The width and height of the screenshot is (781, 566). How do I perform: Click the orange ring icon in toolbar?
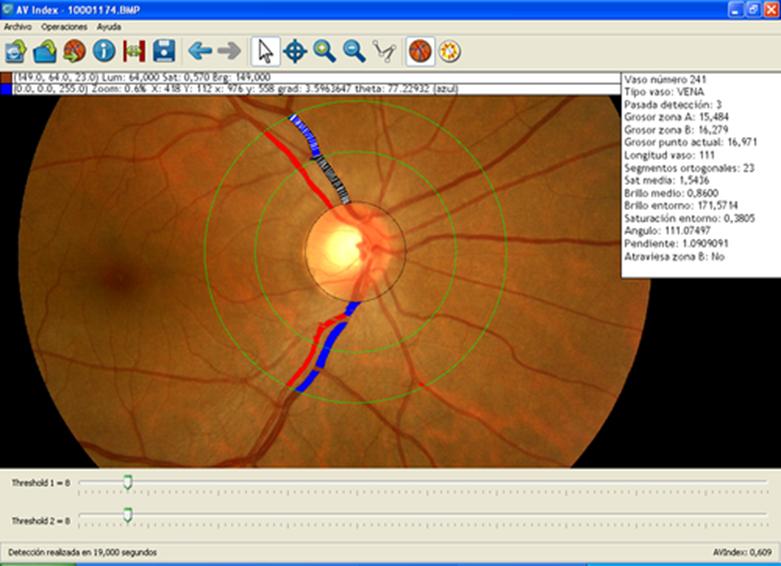click(x=449, y=50)
